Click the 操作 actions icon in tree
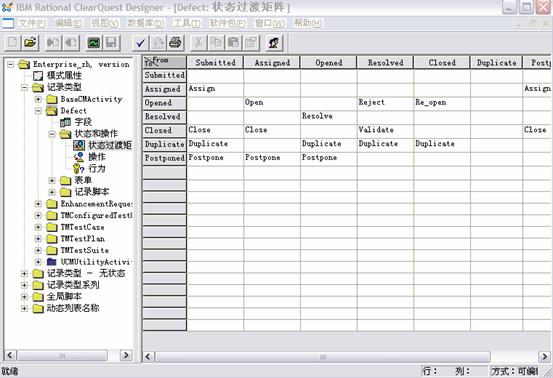553x378 pixels. tap(79, 157)
